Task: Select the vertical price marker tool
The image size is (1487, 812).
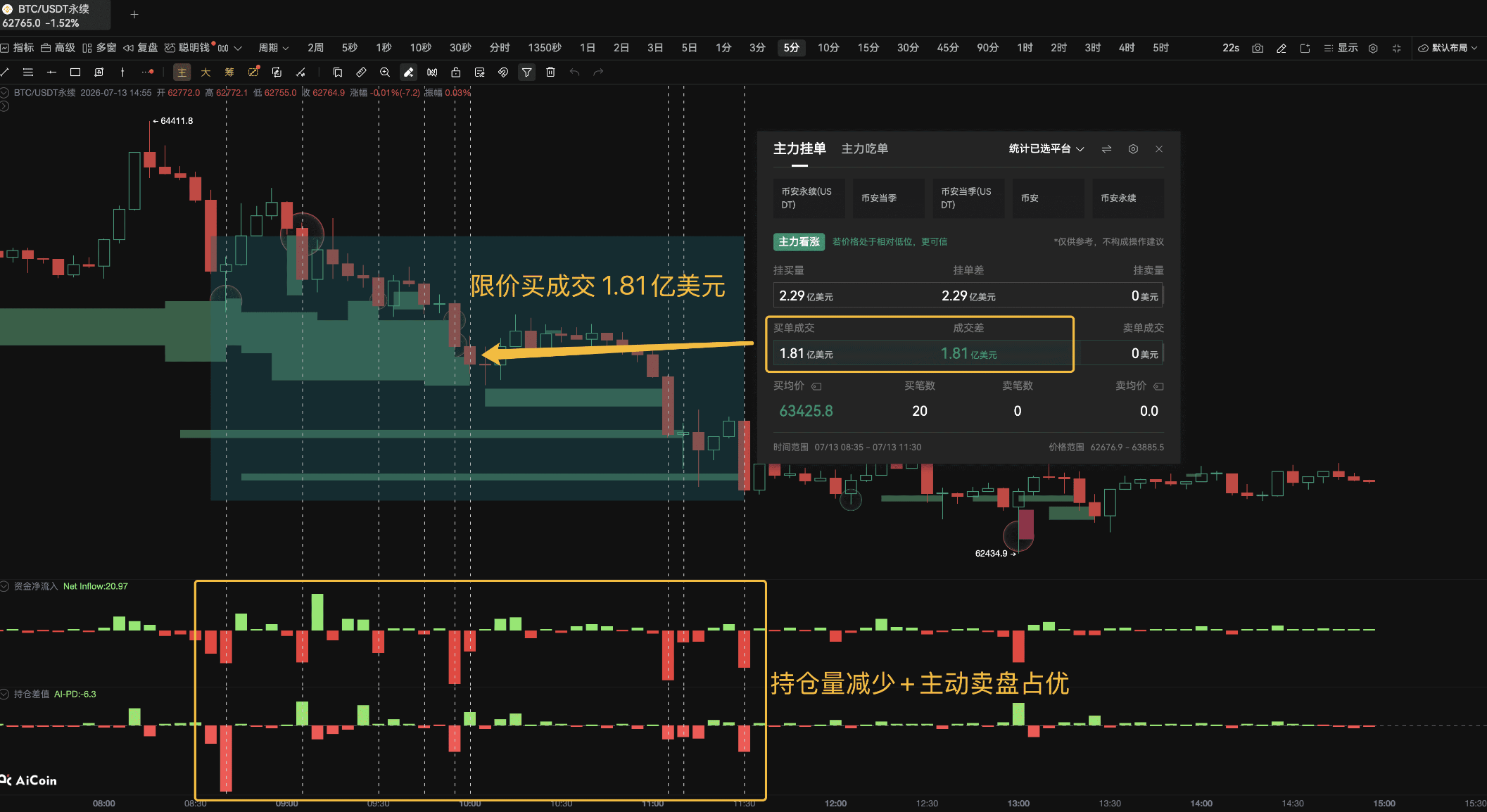Action: point(122,72)
